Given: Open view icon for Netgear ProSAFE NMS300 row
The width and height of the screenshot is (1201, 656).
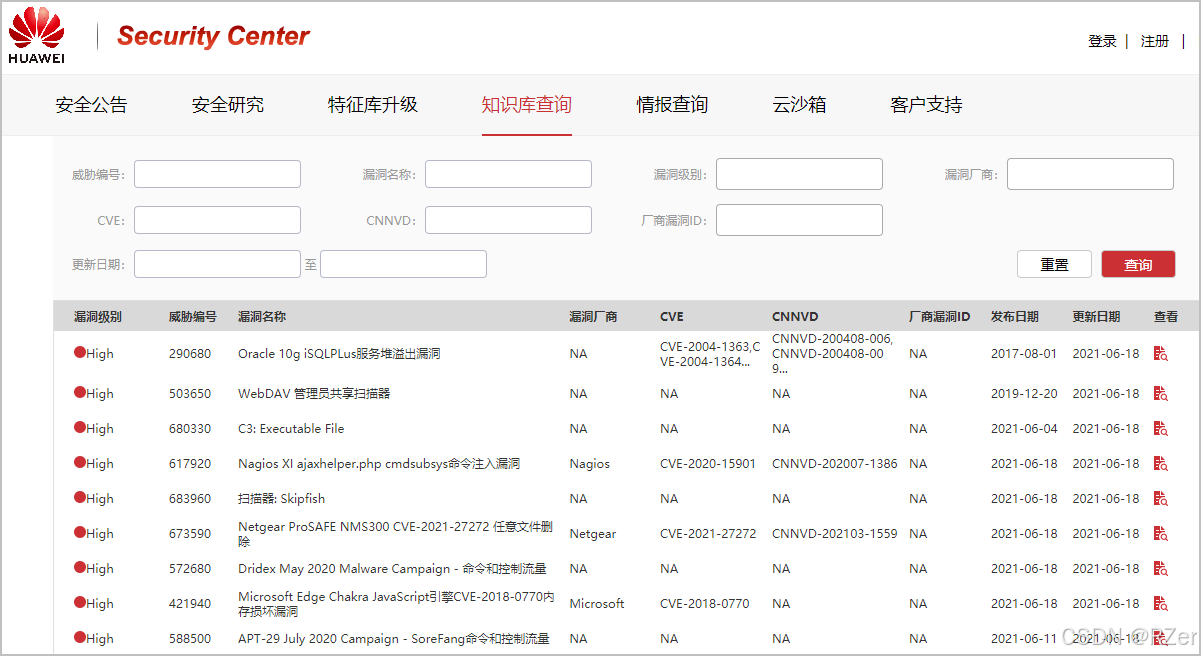Looking at the screenshot, I should pyautogui.click(x=1160, y=534).
